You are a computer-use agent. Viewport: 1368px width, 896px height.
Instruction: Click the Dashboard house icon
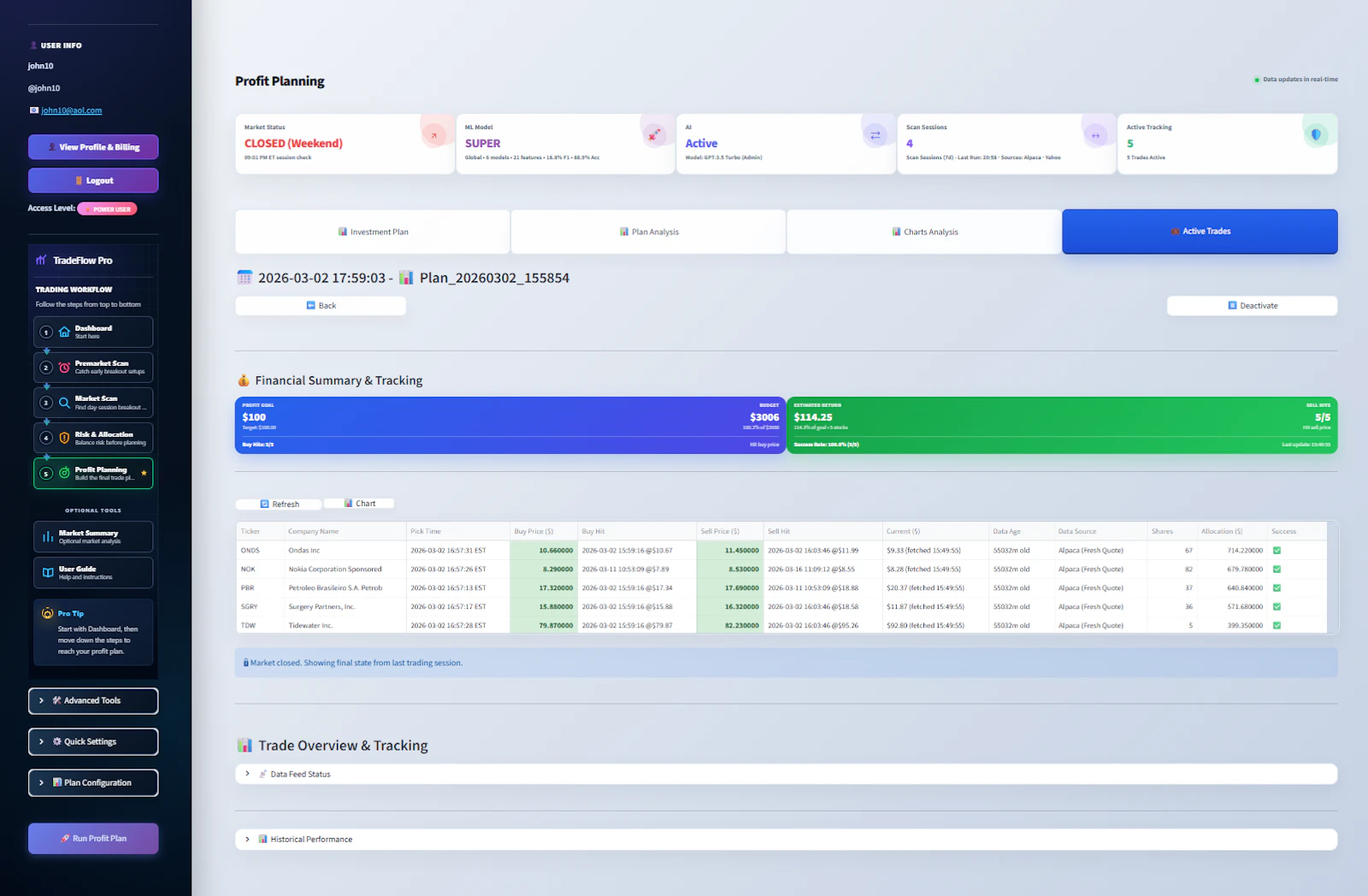tap(64, 332)
